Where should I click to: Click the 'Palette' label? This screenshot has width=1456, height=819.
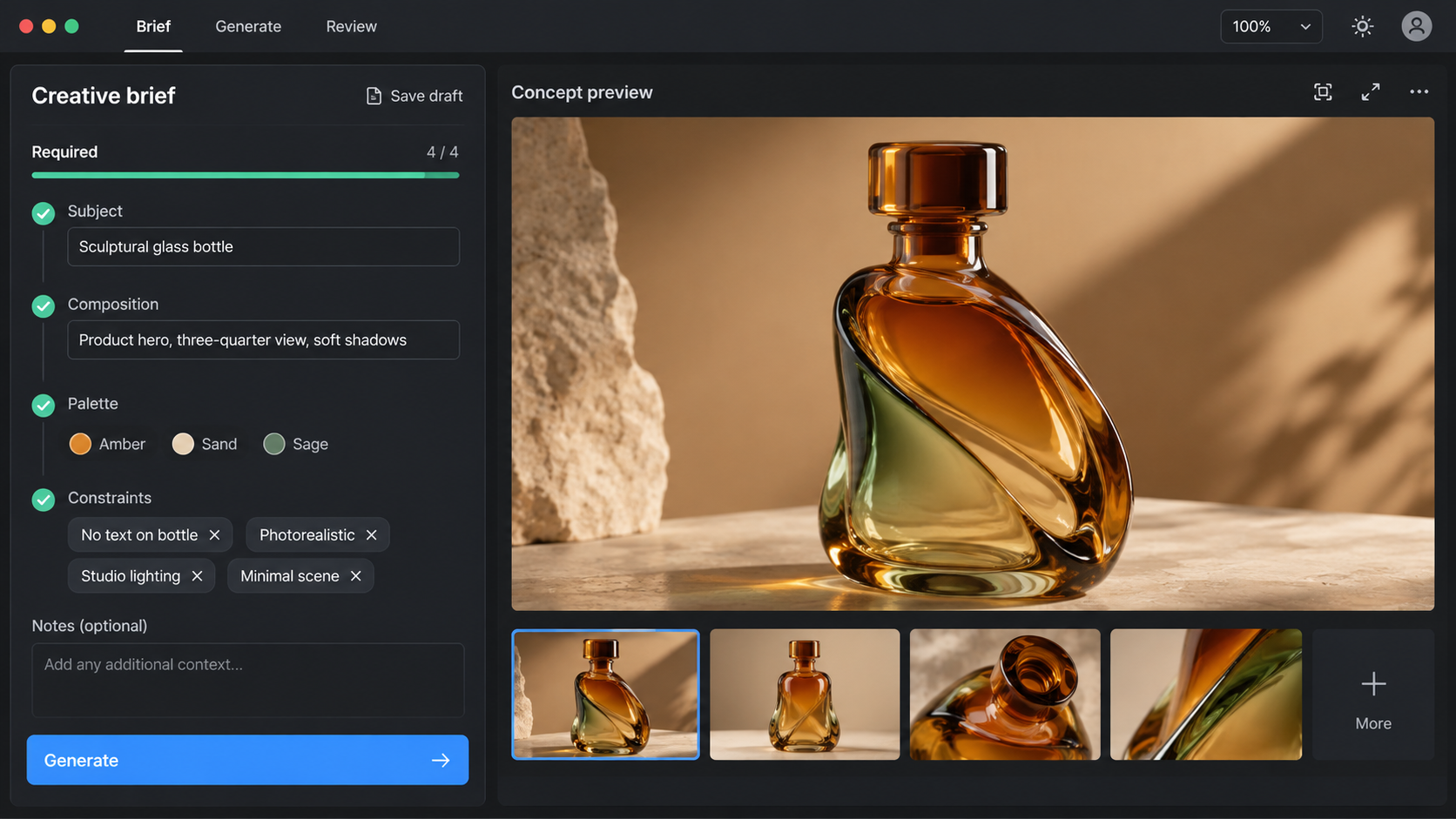(x=93, y=404)
